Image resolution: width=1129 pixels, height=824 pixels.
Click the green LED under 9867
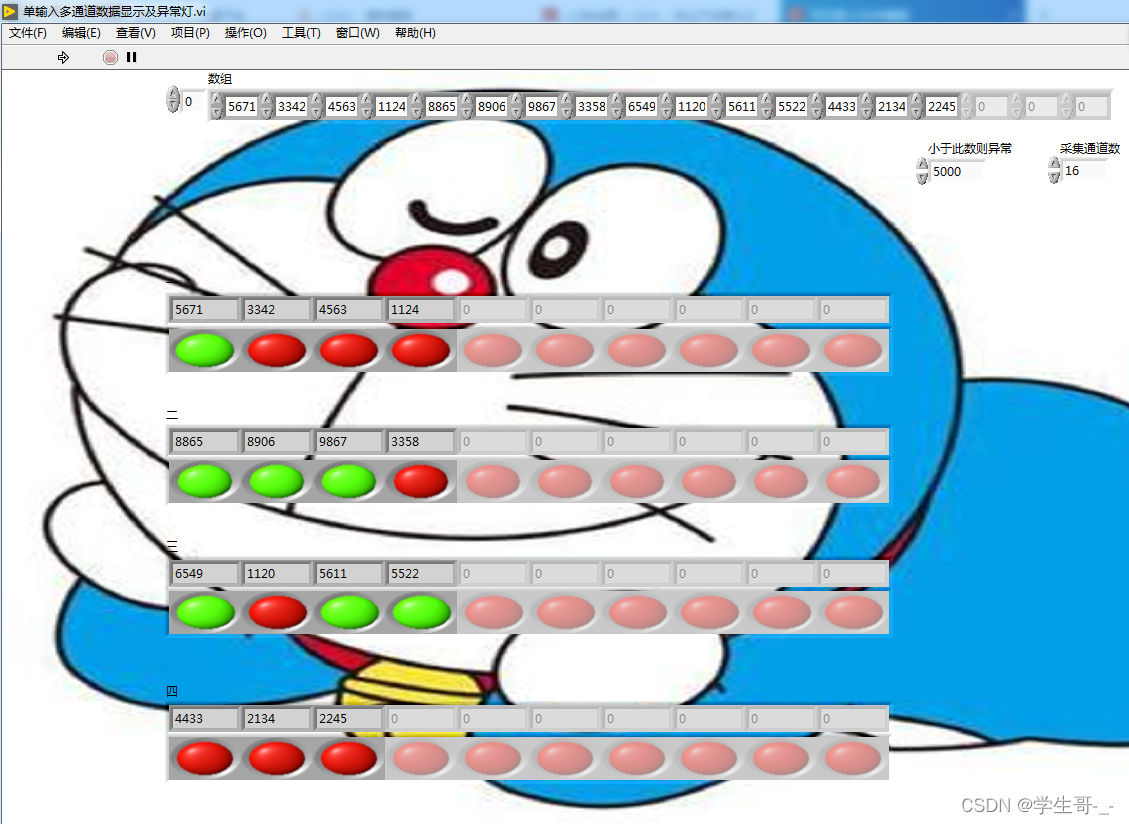[x=348, y=481]
